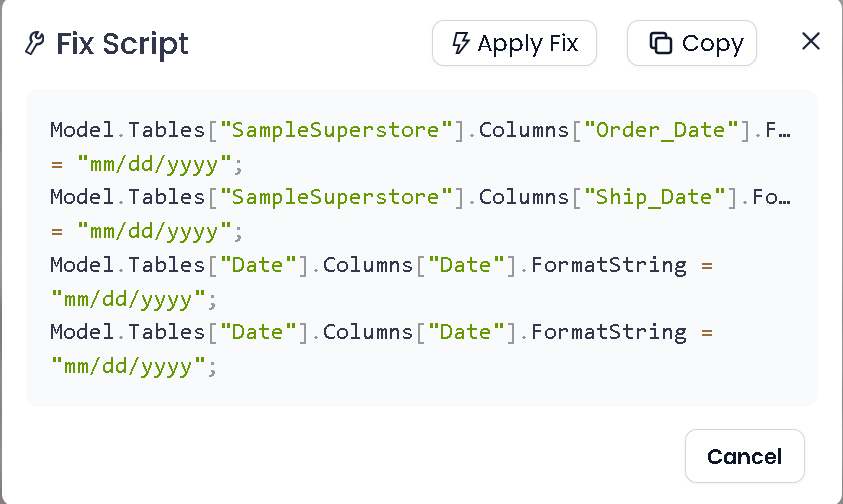Click the copy icon in the Copy button
843x504 pixels.
660,44
